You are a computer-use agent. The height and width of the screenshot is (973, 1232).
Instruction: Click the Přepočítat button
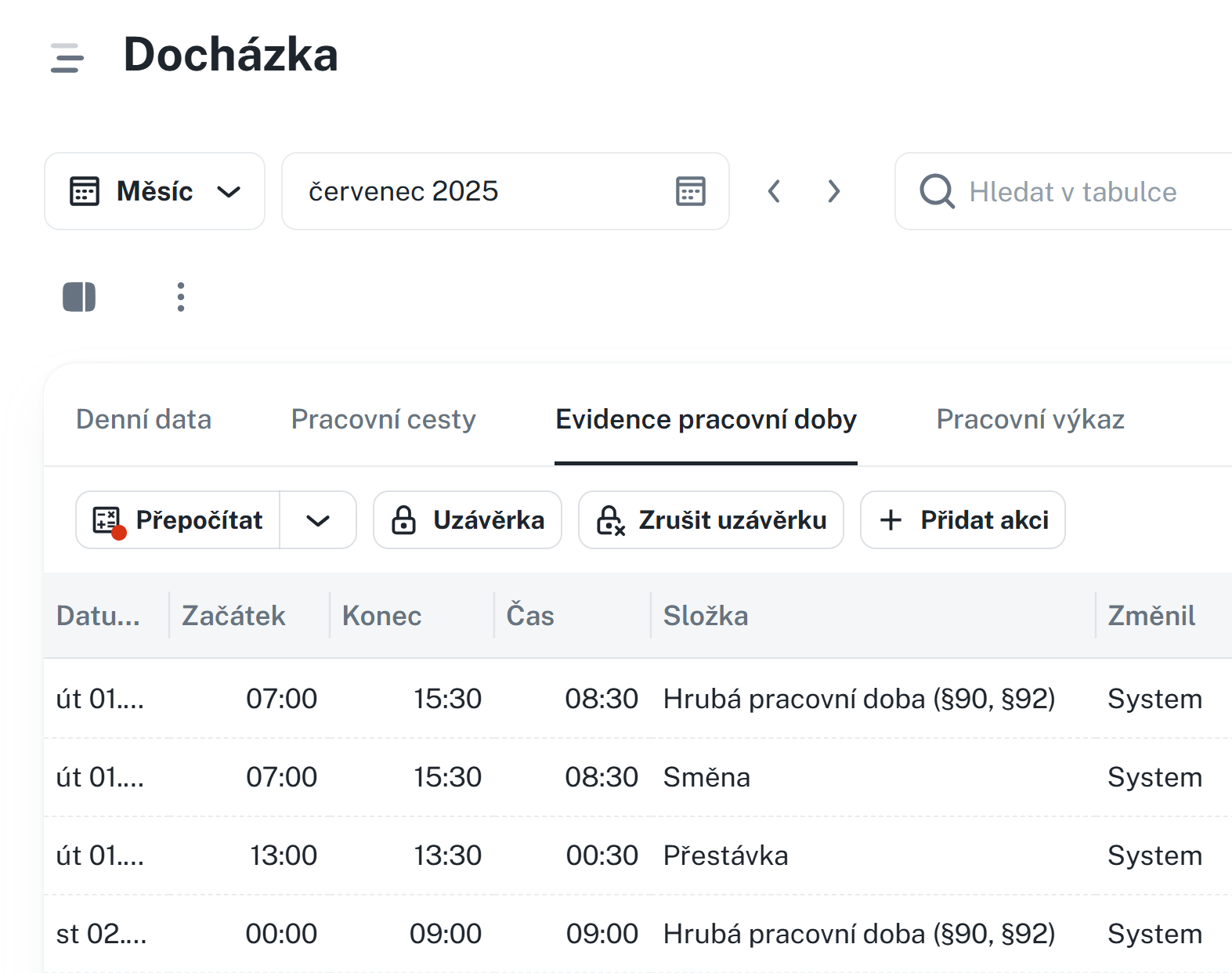point(179,520)
